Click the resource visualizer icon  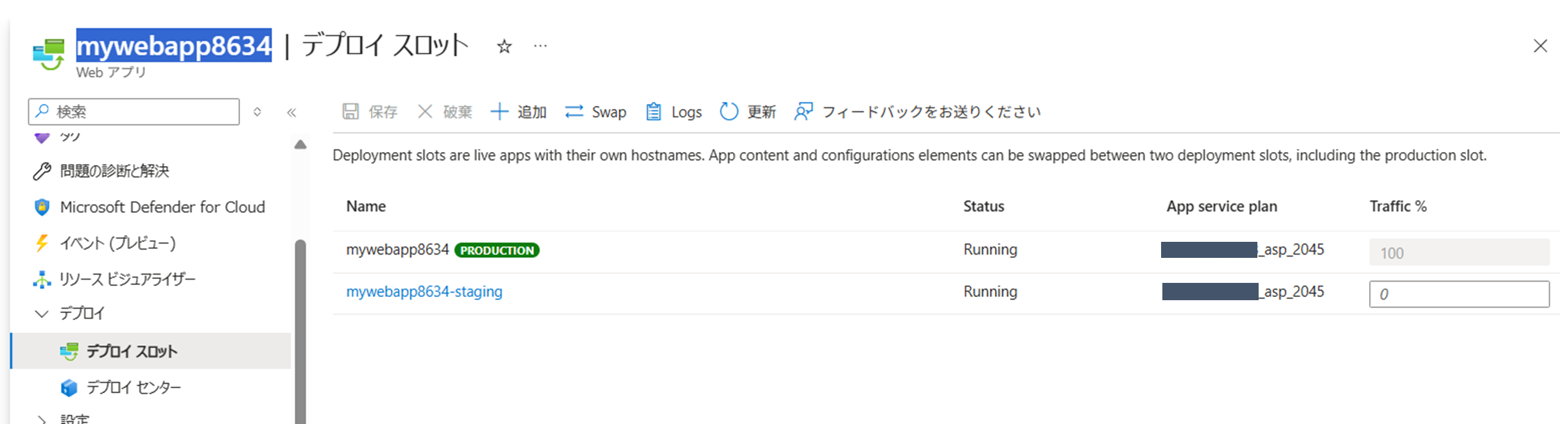[42, 279]
